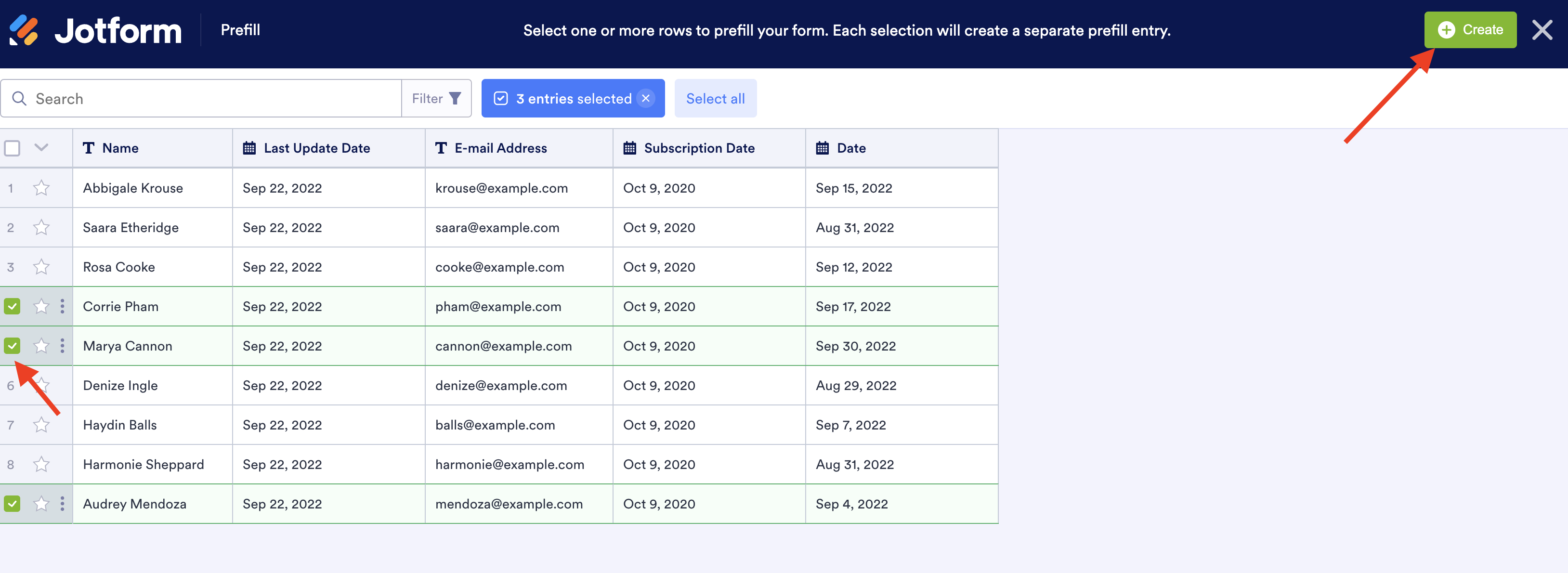Click the E-mail Address column header
Image resolution: width=1568 pixels, height=573 pixels.
pos(500,148)
